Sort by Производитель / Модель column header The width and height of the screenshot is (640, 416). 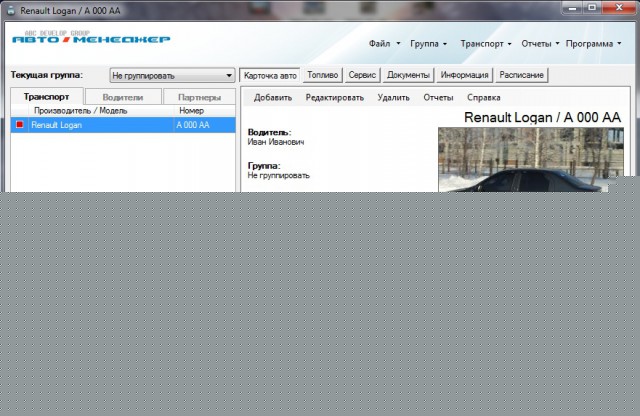point(101,111)
